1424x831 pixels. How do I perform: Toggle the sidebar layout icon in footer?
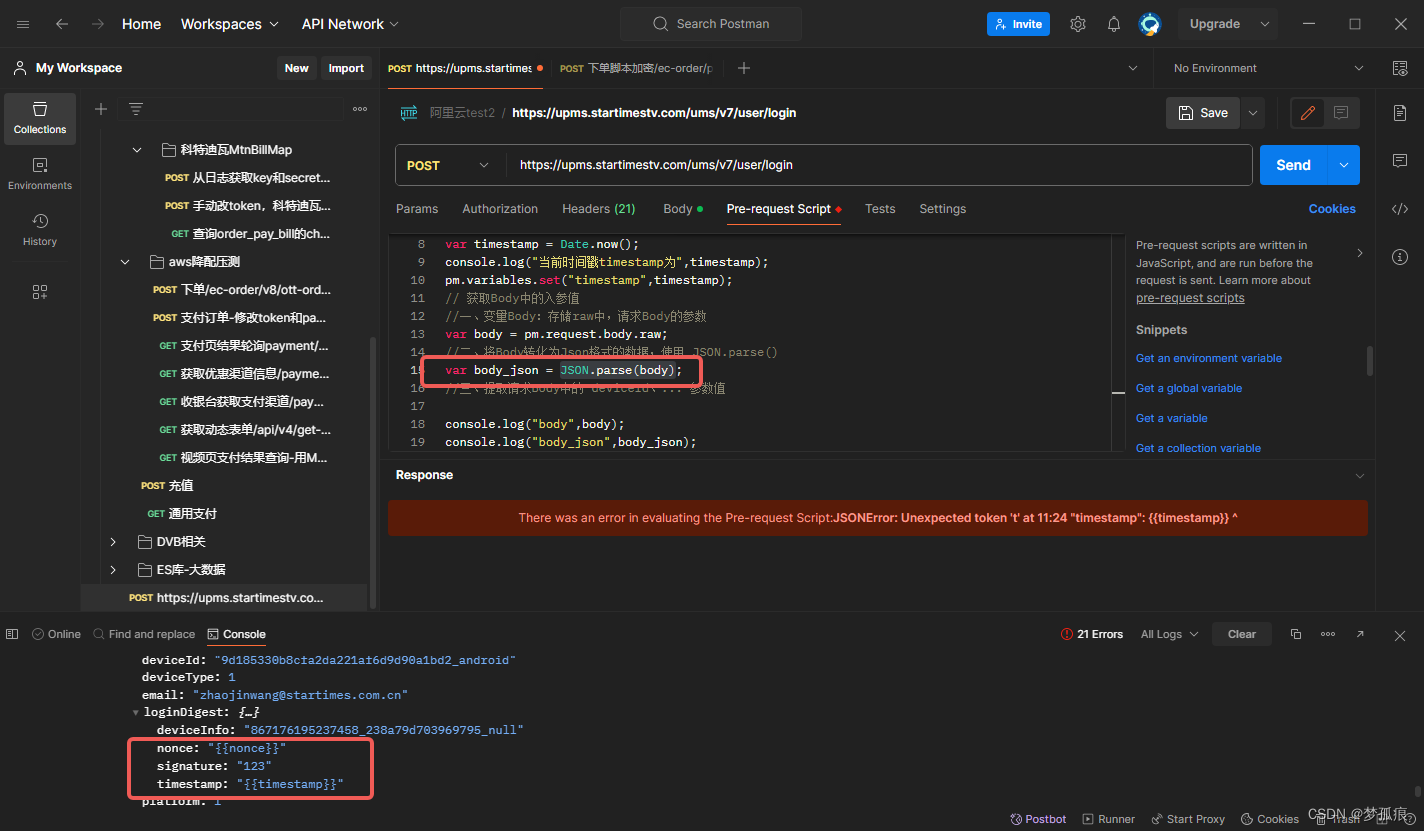point(12,634)
